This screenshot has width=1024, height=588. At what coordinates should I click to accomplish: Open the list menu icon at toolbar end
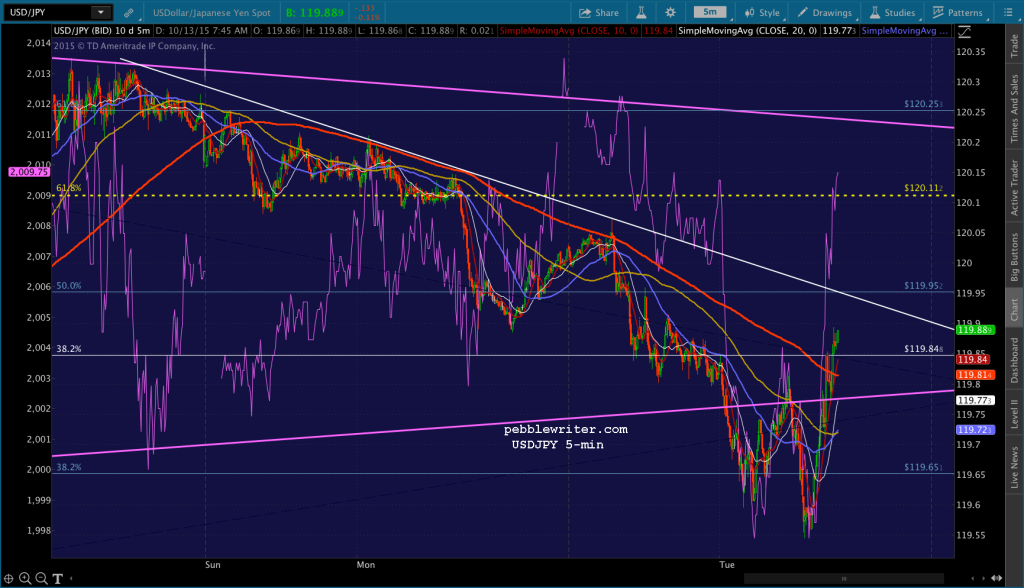point(1006,12)
